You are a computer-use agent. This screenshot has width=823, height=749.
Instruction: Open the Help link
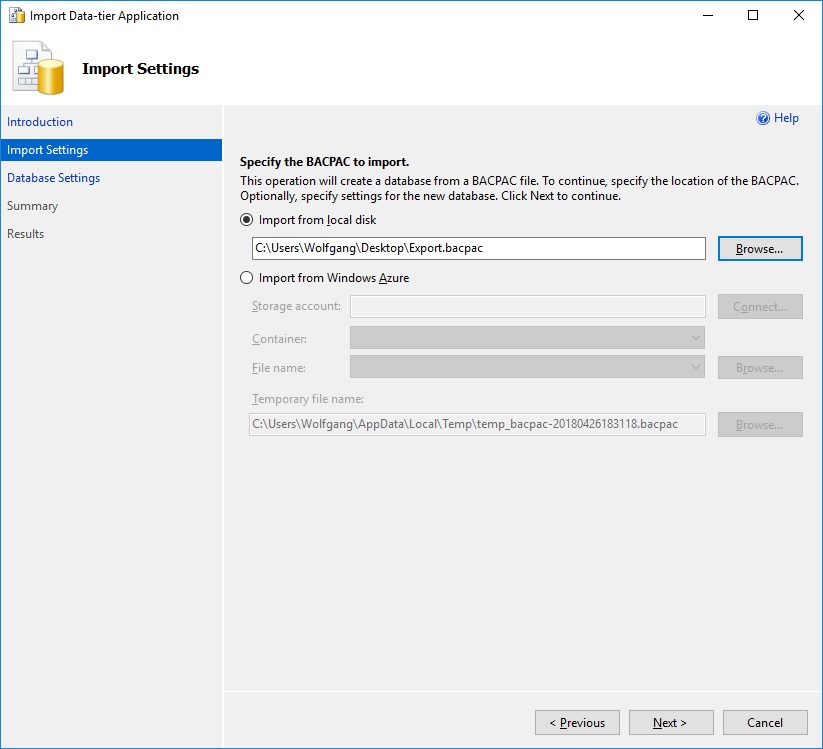coord(779,118)
